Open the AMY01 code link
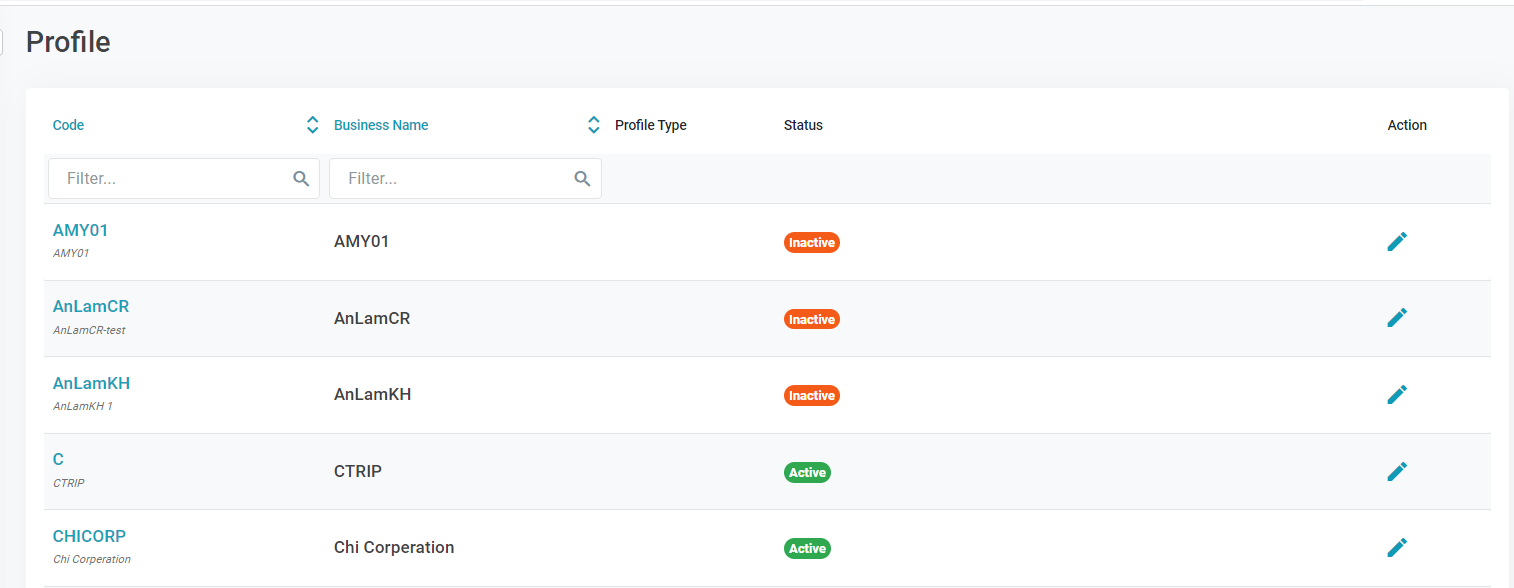This screenshot has height=588, width=1514. coord(80,230)
